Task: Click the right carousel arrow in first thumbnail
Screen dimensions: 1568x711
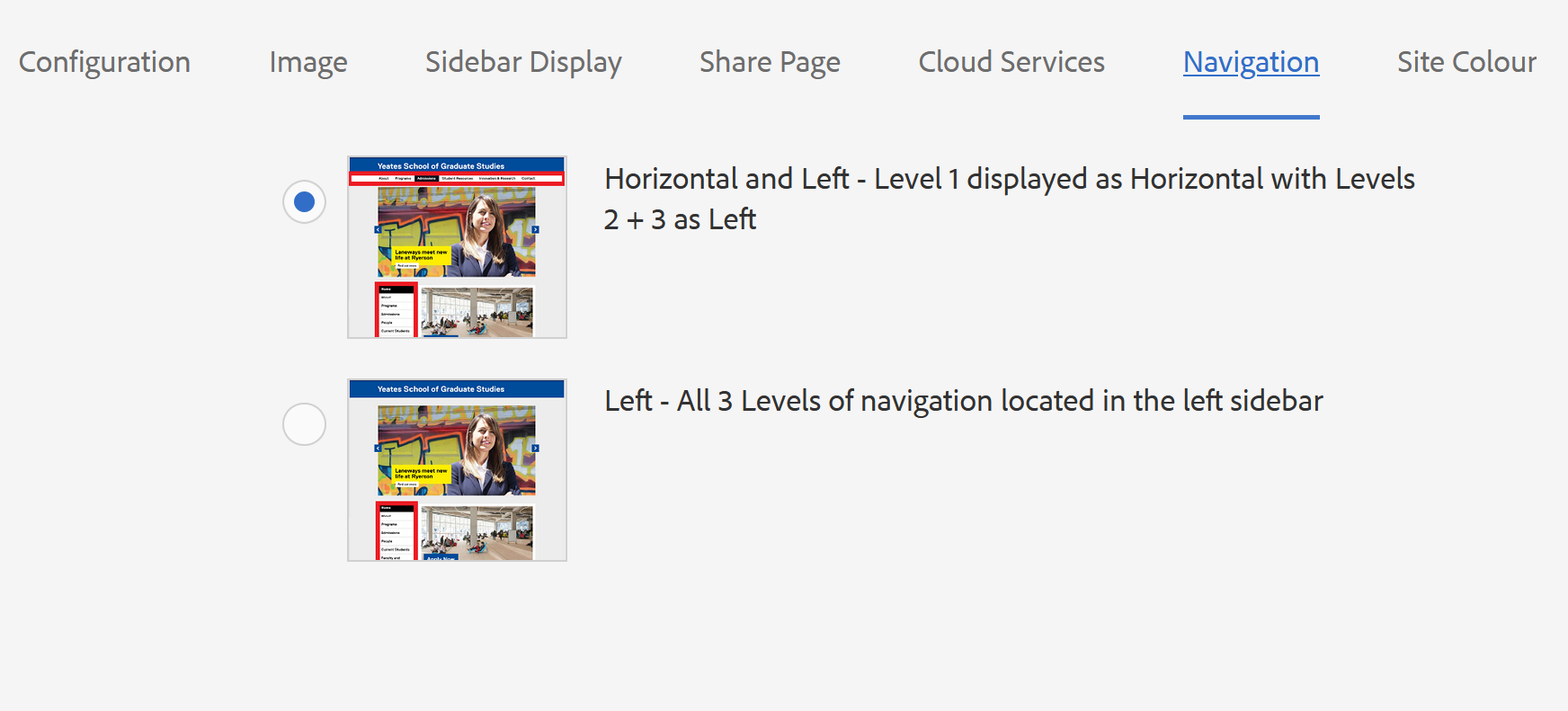Action: [x=535, y=229]
